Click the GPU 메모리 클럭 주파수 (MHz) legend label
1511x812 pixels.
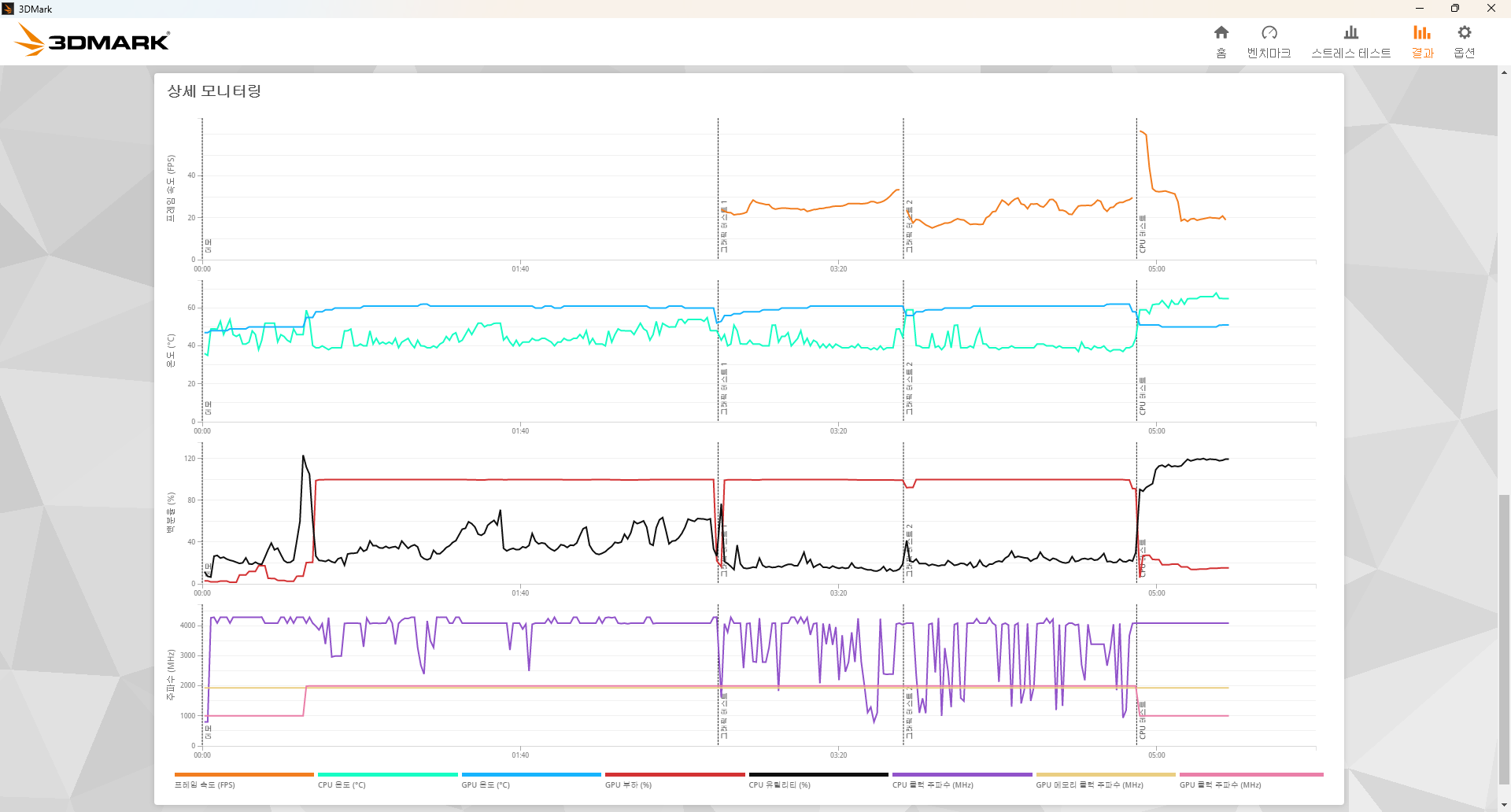point(1089,785)
